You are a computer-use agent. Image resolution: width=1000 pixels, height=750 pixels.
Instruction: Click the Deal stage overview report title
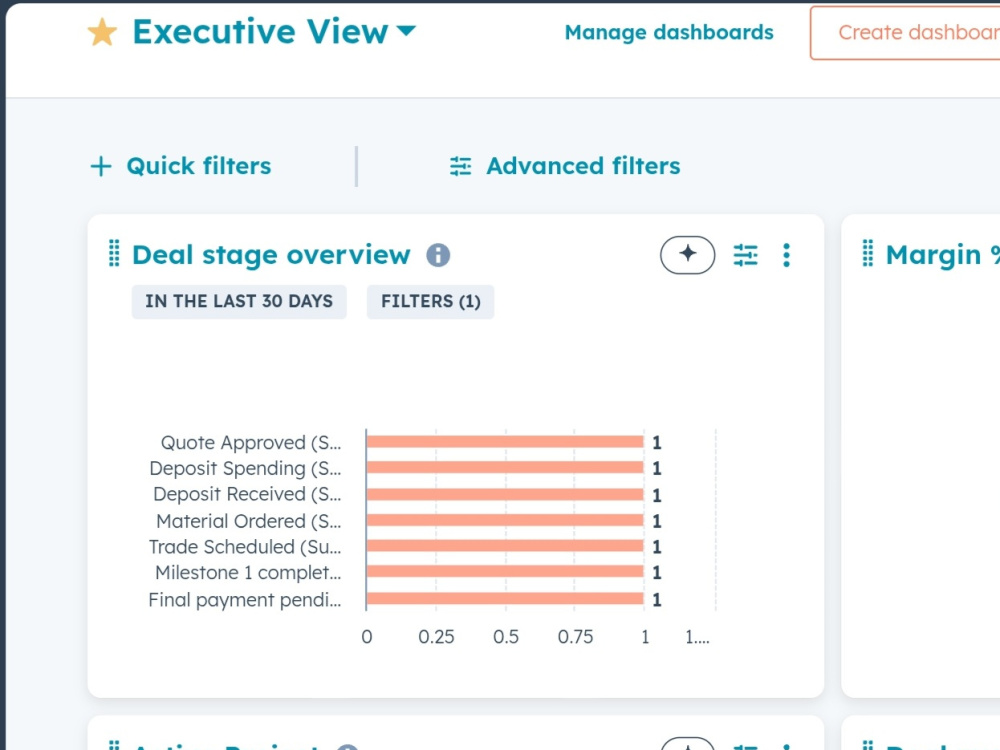tap(271, 255)
